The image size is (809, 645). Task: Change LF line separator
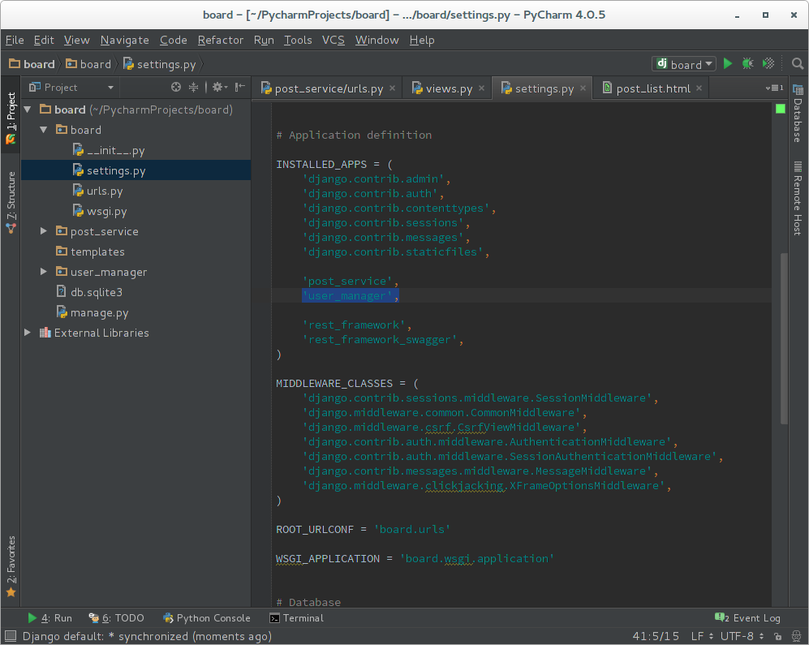pos(702,636)
